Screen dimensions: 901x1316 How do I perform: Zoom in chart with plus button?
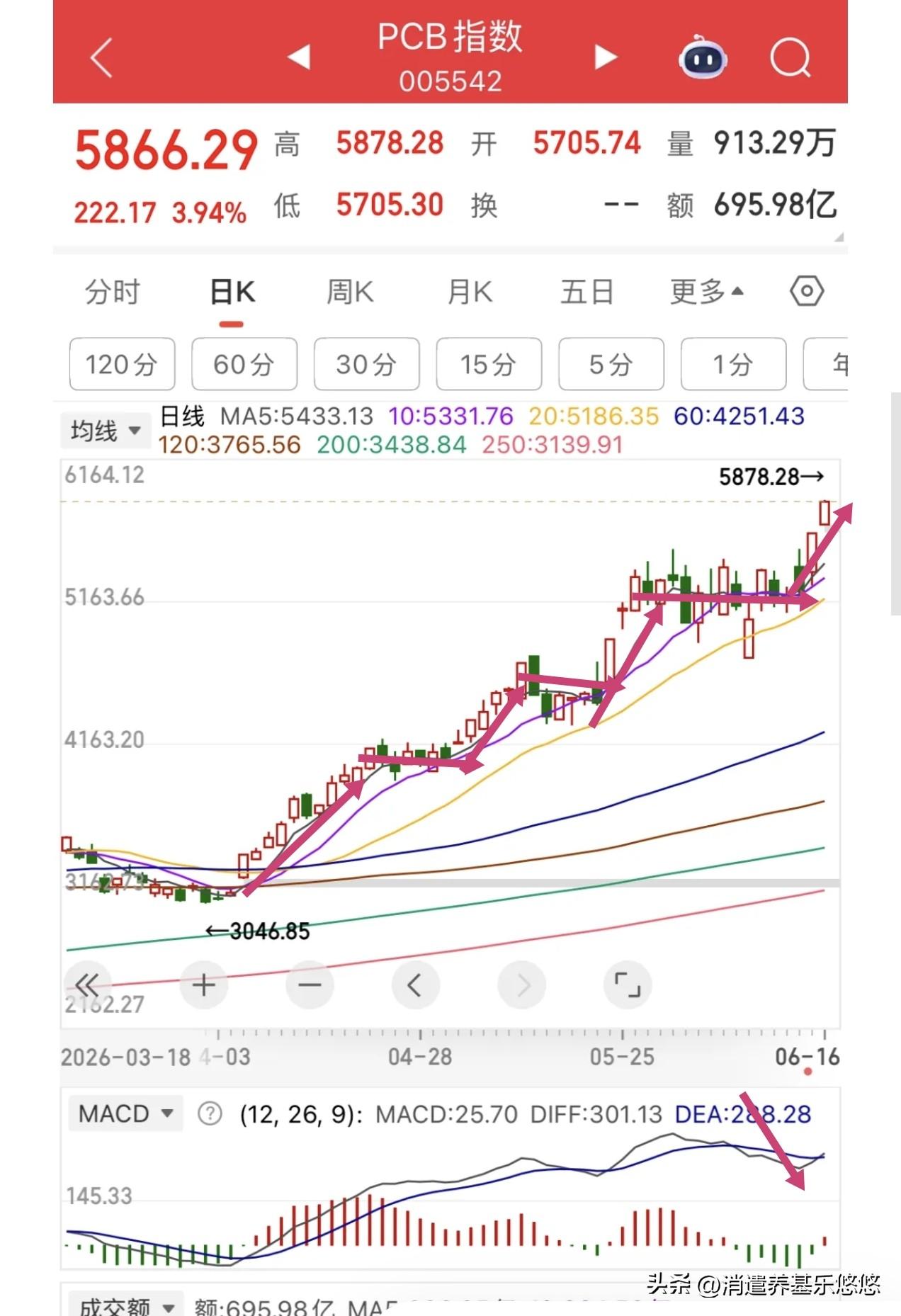[204, 985]
